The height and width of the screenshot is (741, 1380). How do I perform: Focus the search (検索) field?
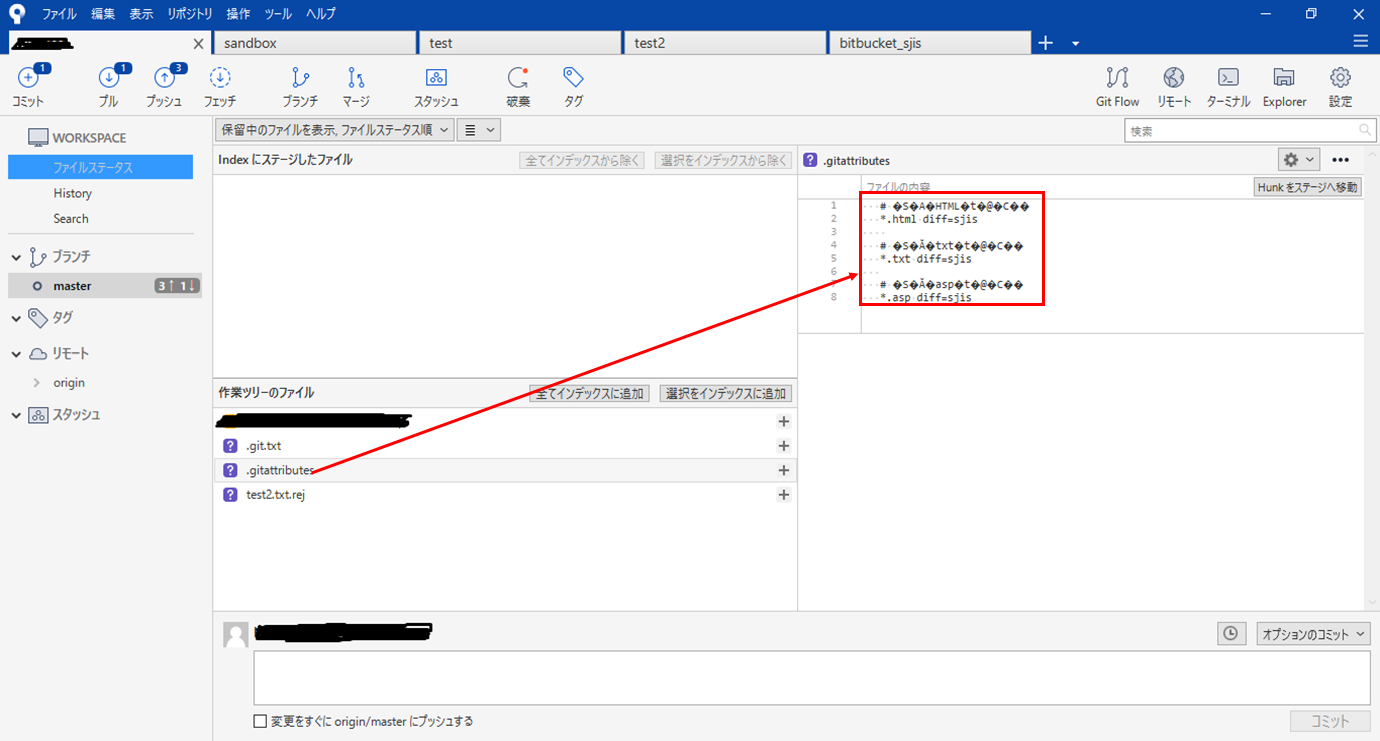pos(1250,131)
